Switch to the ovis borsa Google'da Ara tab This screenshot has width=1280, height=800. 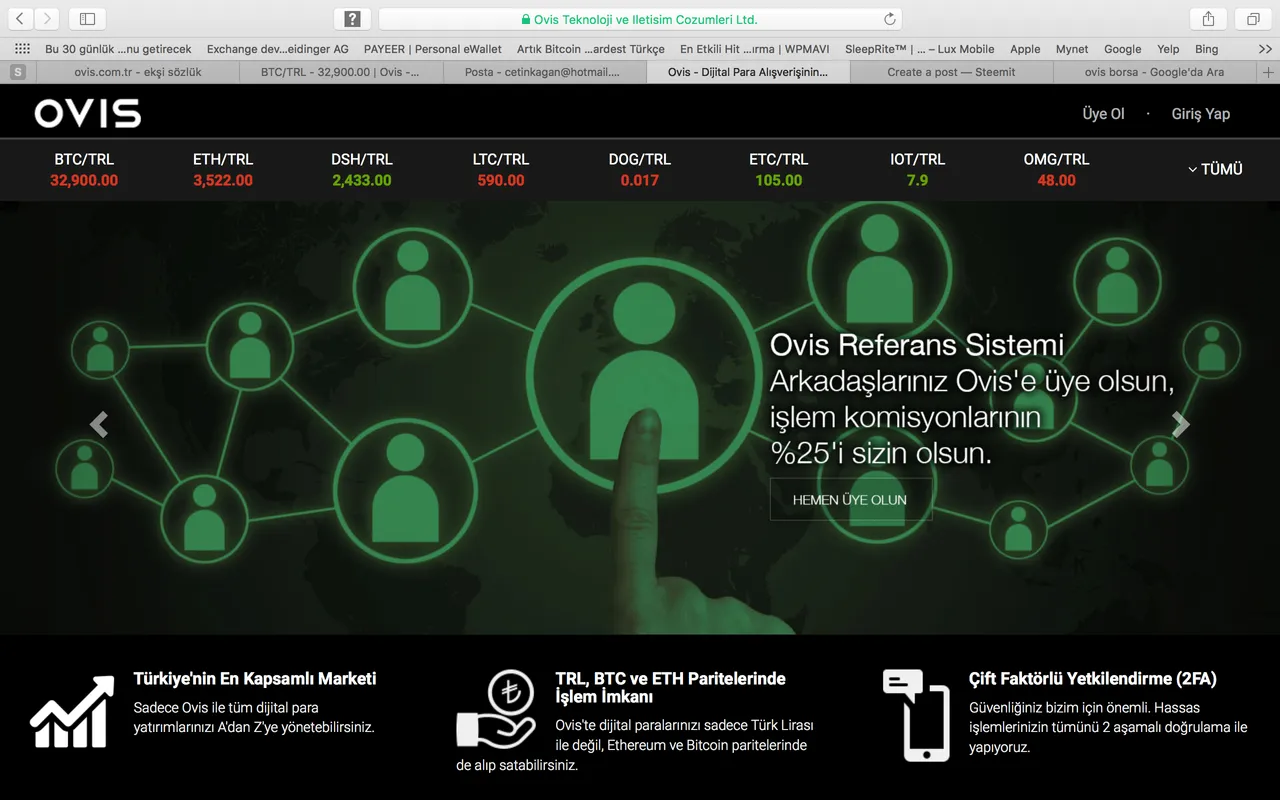(x=1154, y=72)
